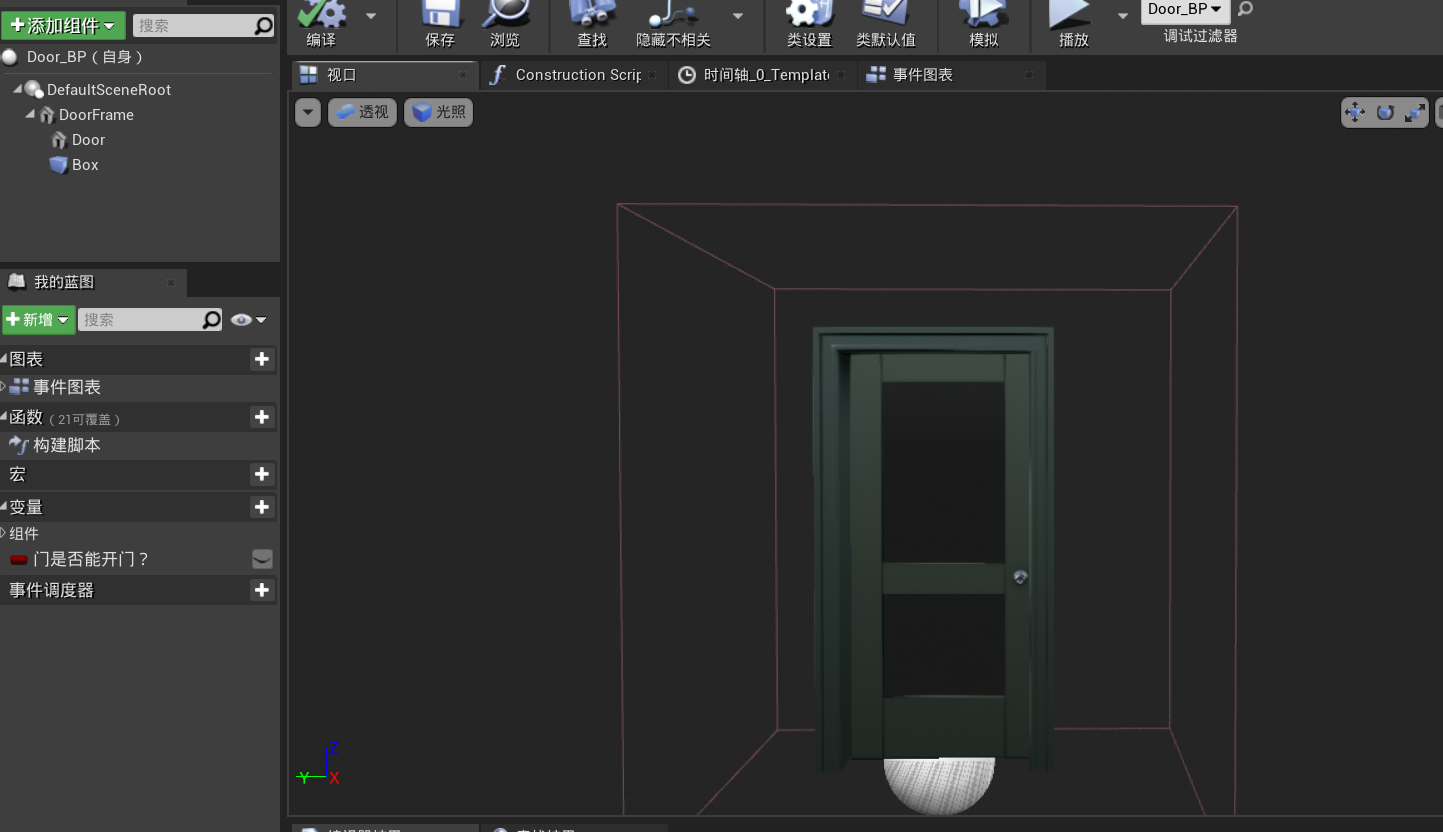The image size is (1443, 832).
Task: Click the 播放 play toolbar button
Action: pos(1073,24)
